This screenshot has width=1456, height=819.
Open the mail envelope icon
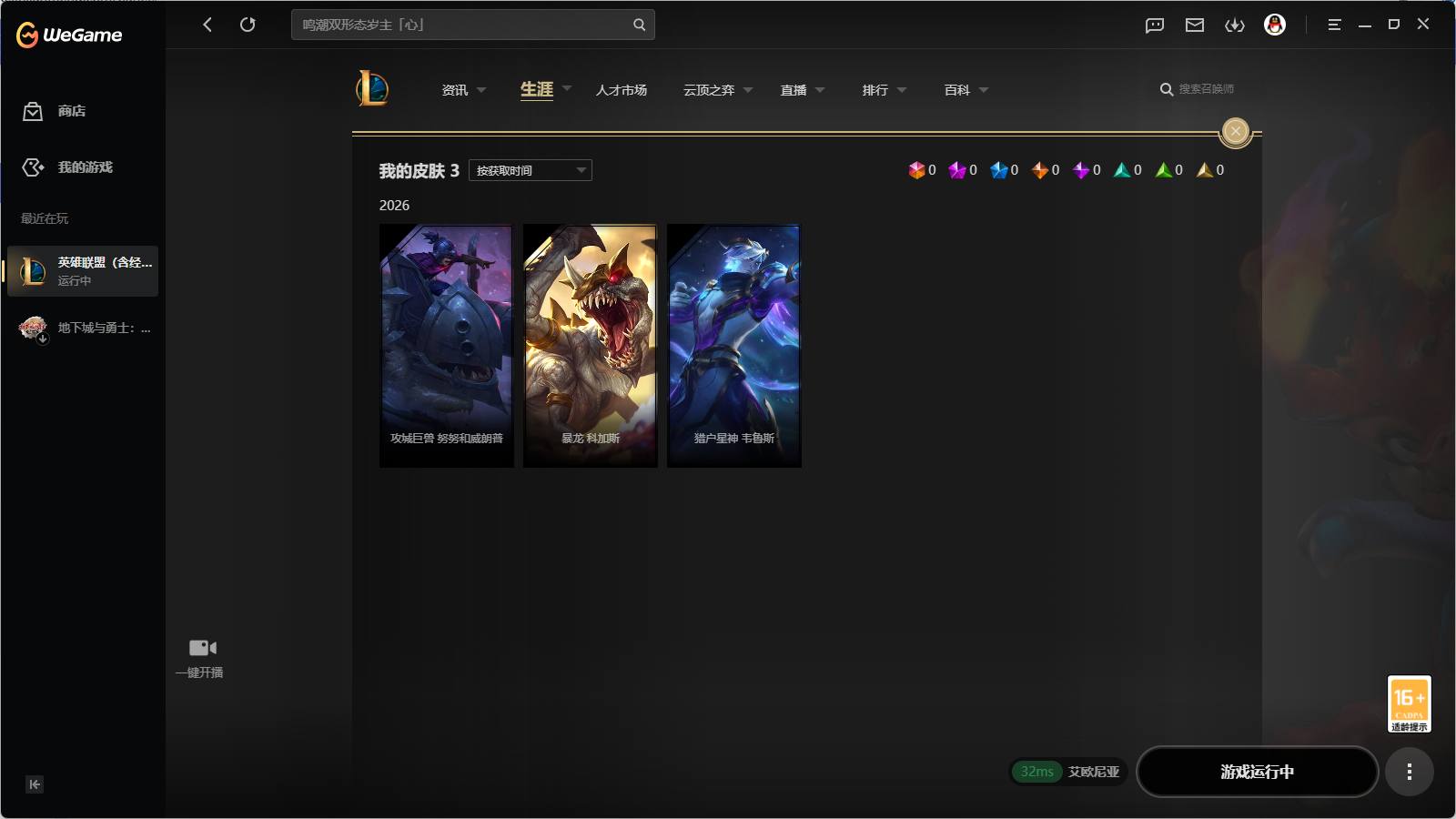coord(1195,25)
